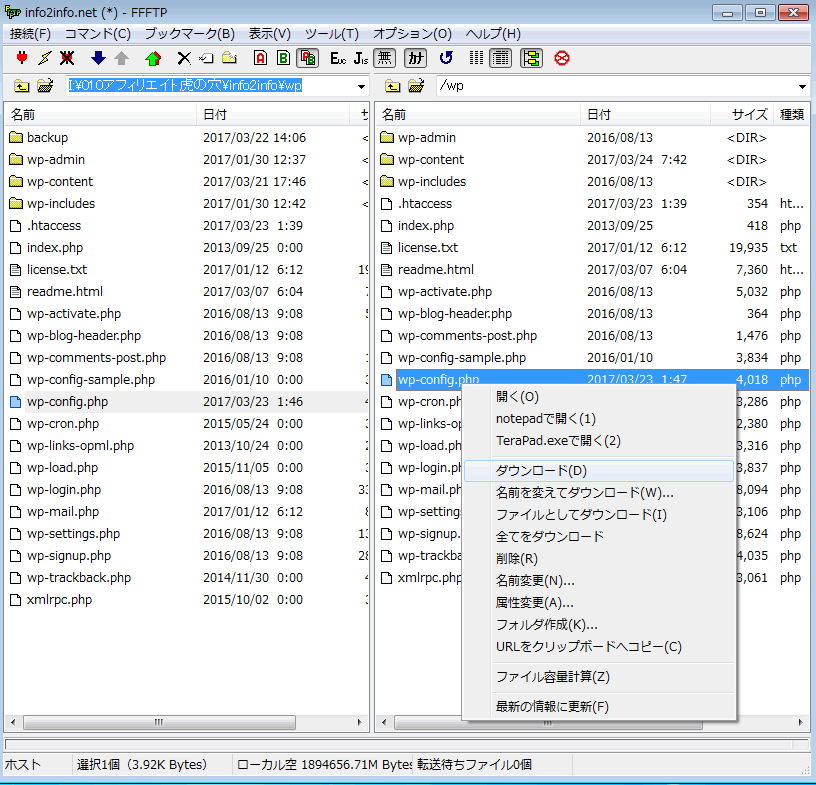Choose 削除(R) in context menu
The height and width of the screenshot is (785, 816).
(x=599, y=559)
